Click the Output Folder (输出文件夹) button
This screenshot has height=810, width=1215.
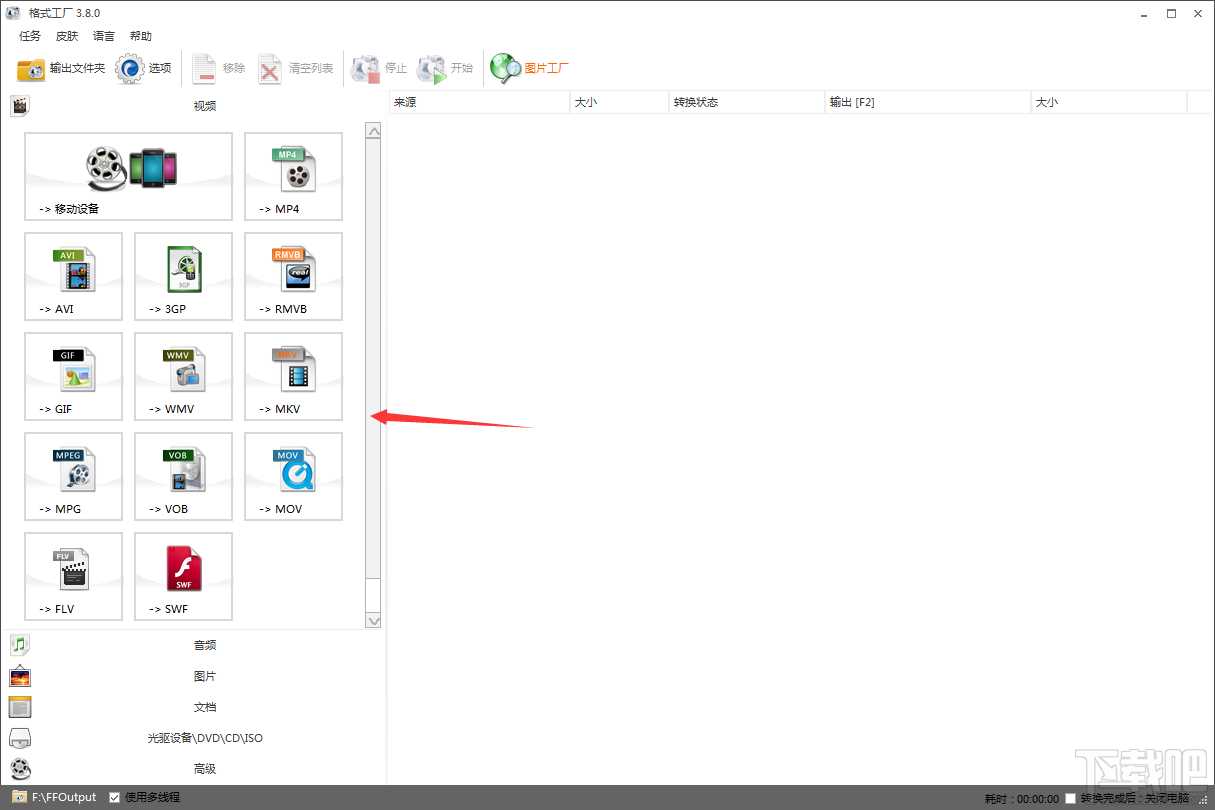click(61, 68)
